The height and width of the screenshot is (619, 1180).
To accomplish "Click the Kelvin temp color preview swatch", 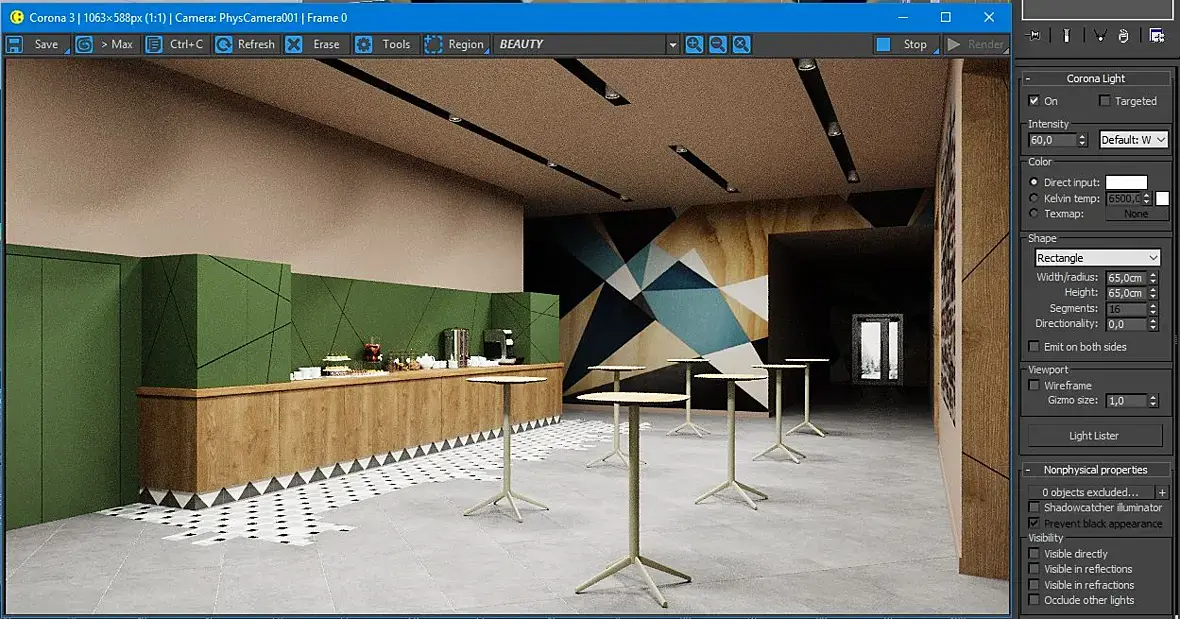I will click(x=1162, y=199).
